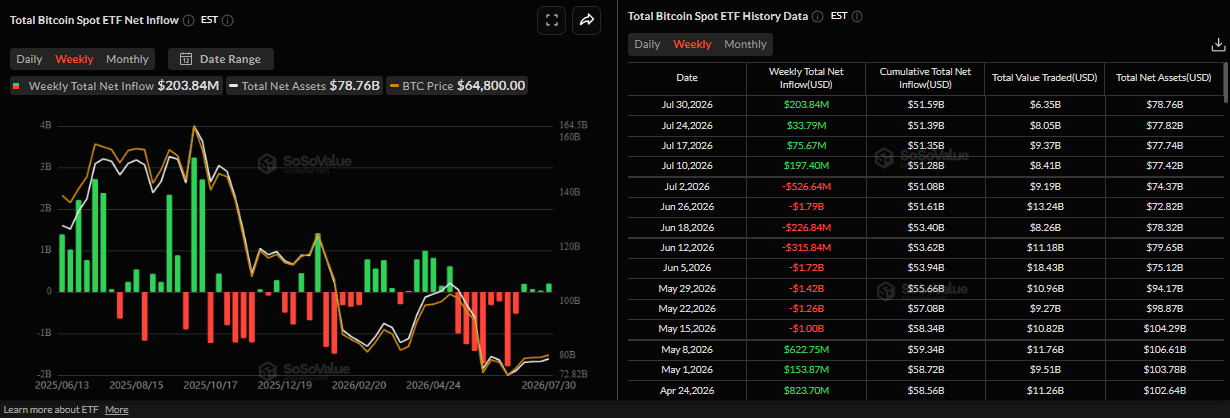Click the 2025/10/17 chart axis label
Image resolution: width=1230 pixels, height=418 pixels.
coord(209,384)
